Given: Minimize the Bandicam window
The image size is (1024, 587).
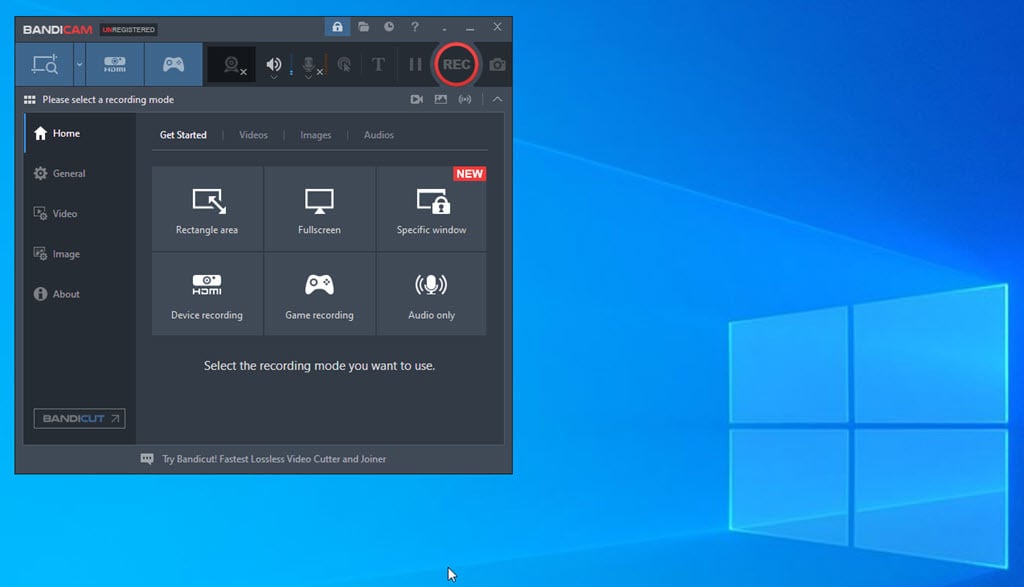Looking at the screenshot, I should 470,28.
